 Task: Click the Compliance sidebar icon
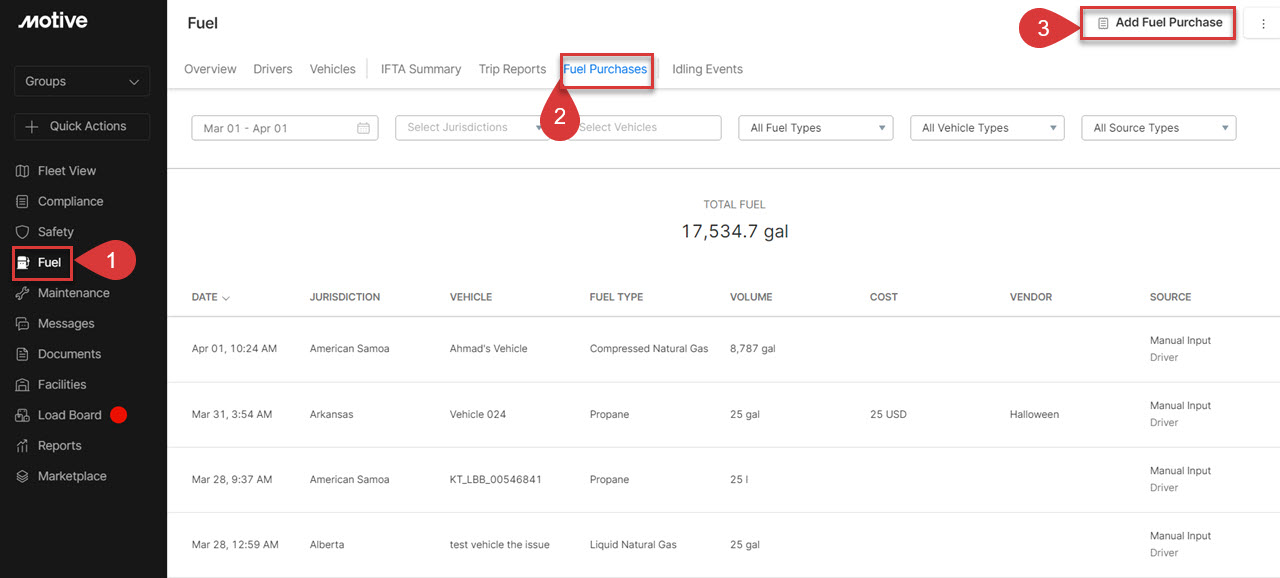(23, 202)
